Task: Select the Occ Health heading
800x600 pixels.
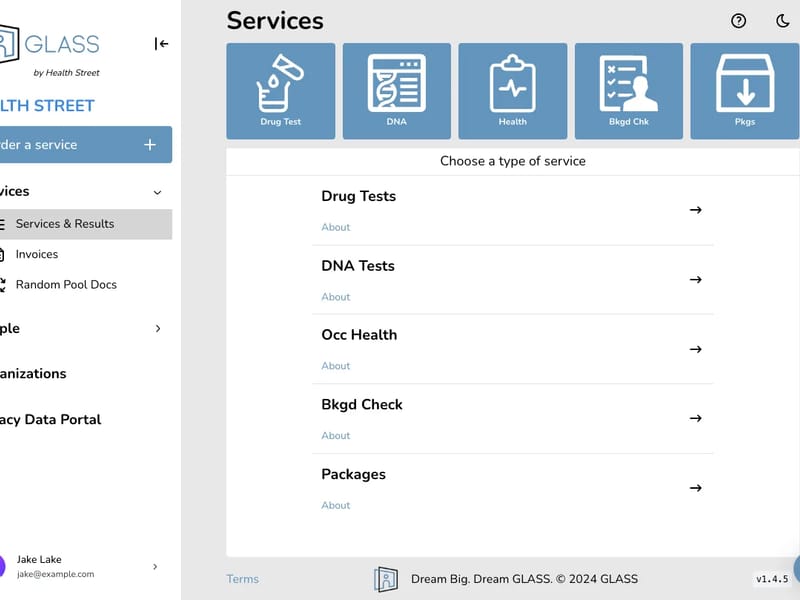Action: click(x=359, y=335)
